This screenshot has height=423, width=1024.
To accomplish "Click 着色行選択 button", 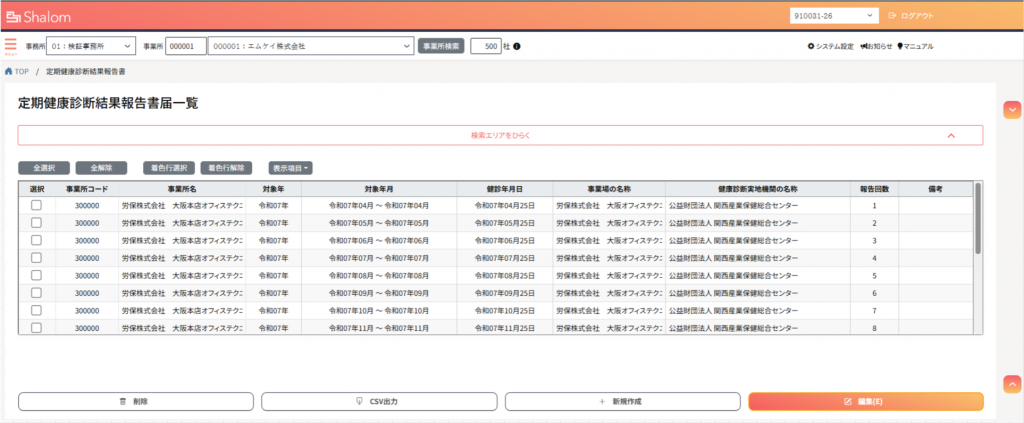I will pyautogui.click(x=168, y=168).
